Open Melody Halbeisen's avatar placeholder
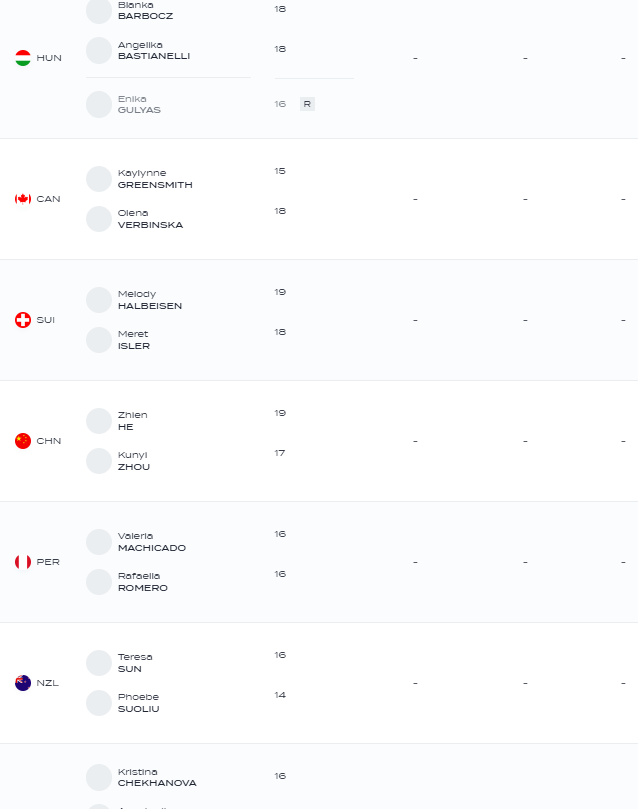 [x=99, y=300]
